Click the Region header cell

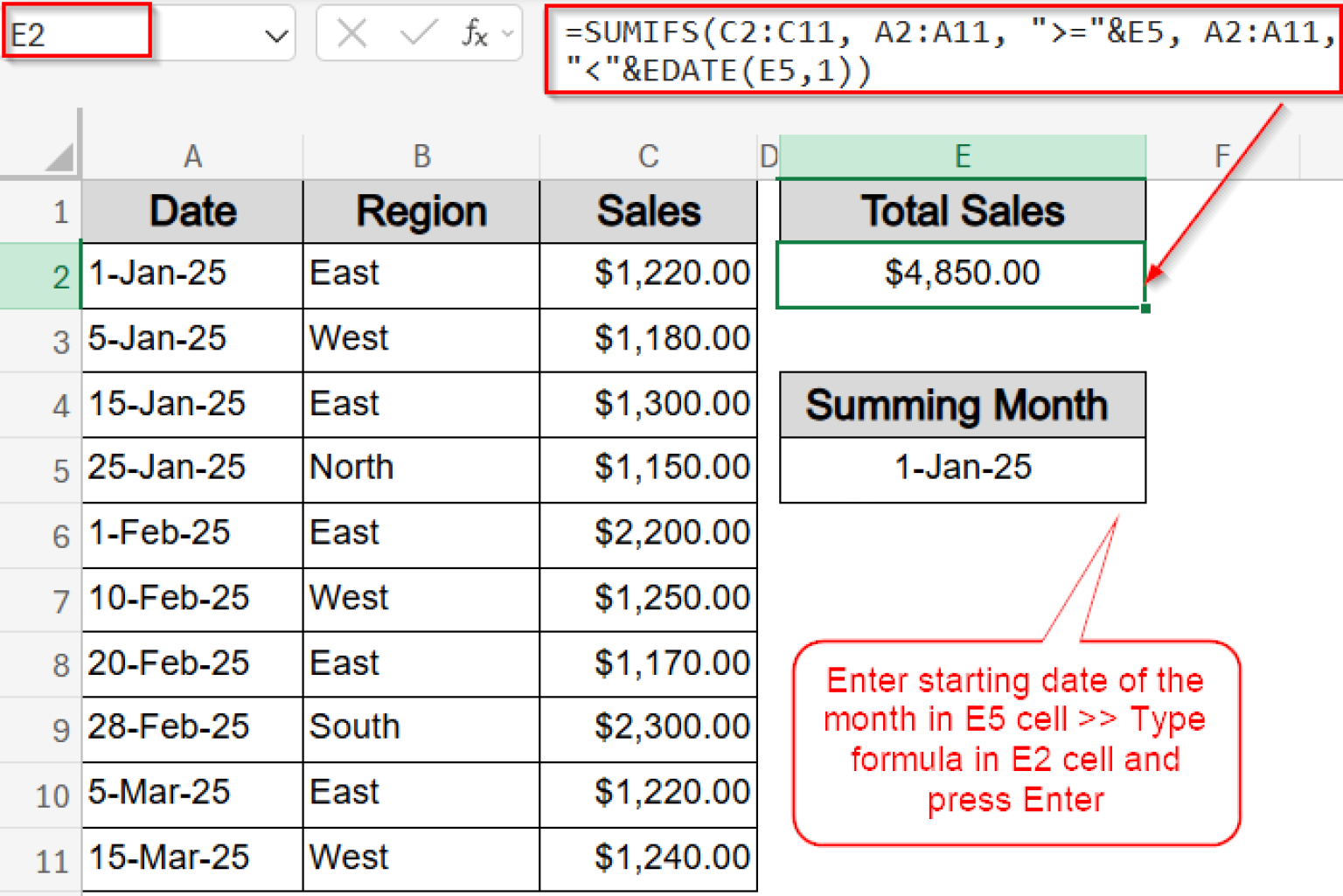(421, 211)
